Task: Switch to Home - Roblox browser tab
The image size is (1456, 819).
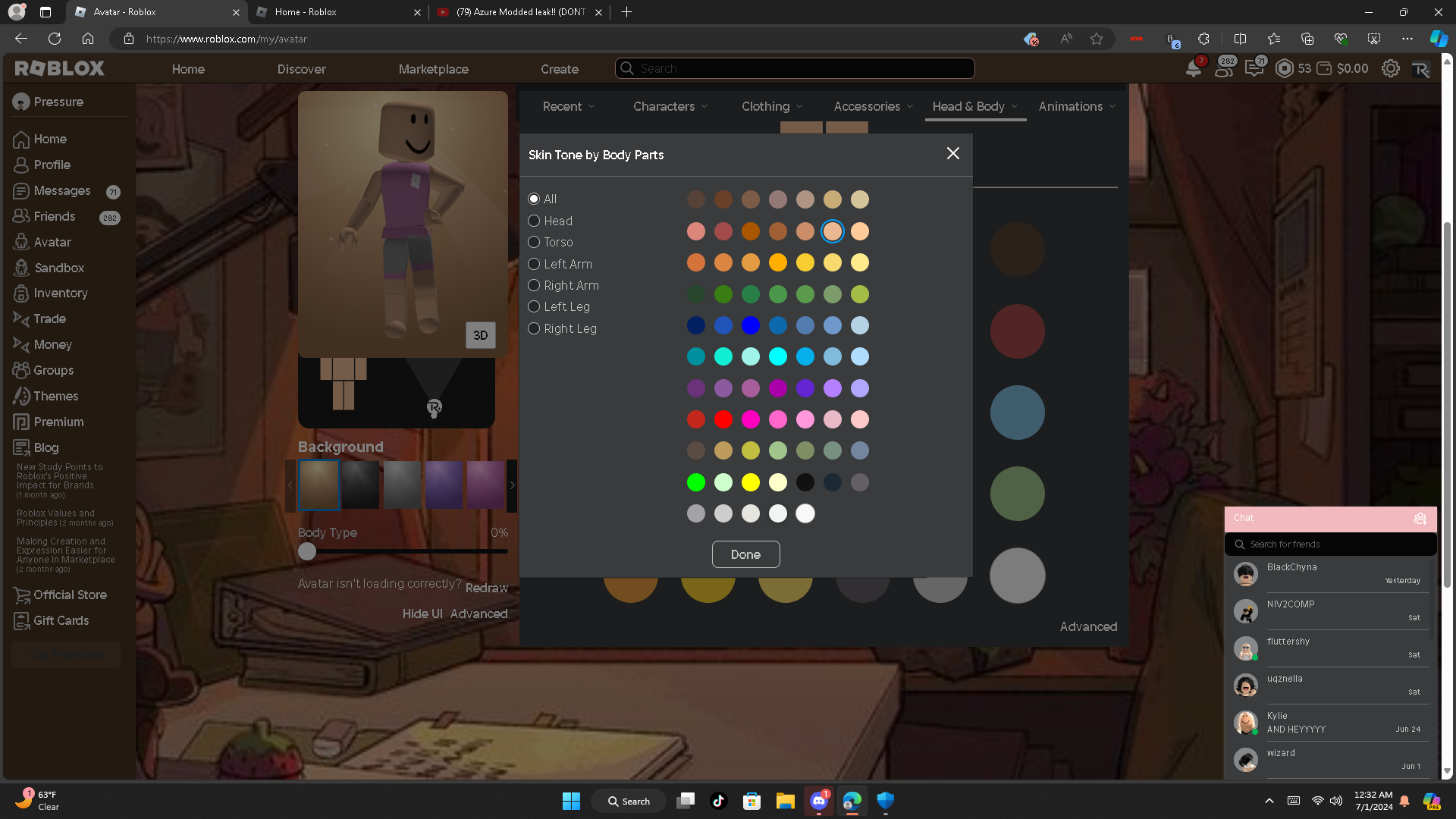Action: (x=337, y=12)
